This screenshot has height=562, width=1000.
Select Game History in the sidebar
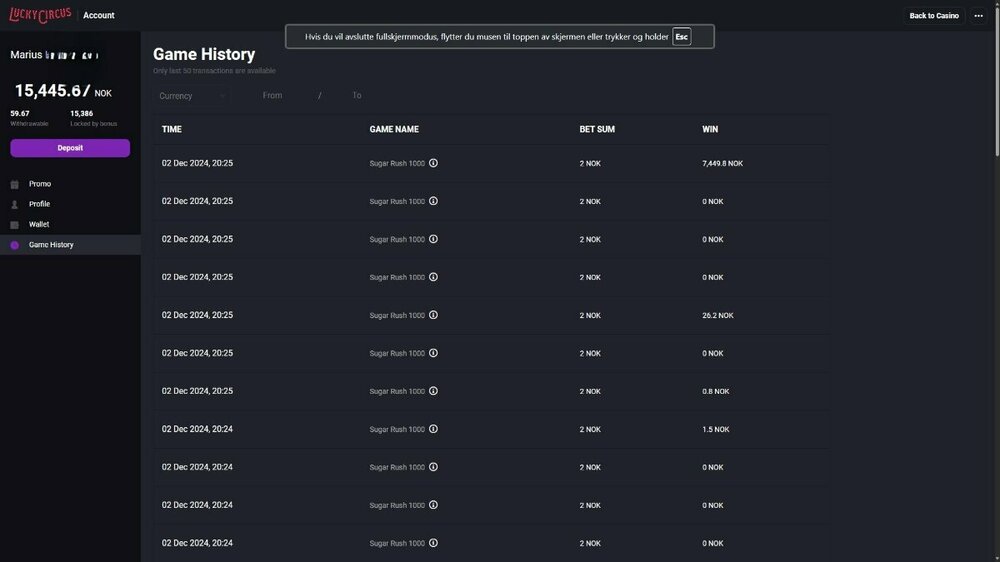(x=50, y=245)
